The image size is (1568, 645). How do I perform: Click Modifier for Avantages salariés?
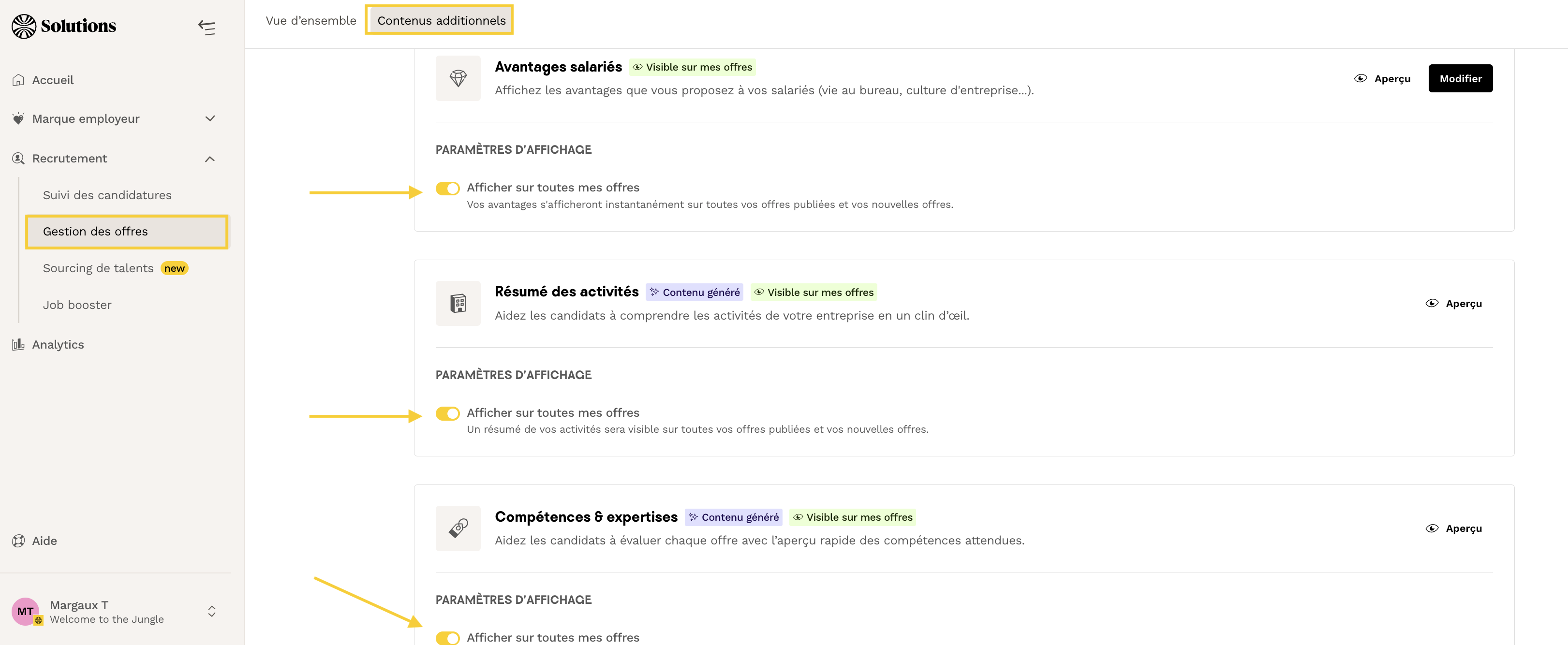pos(1460,78)
